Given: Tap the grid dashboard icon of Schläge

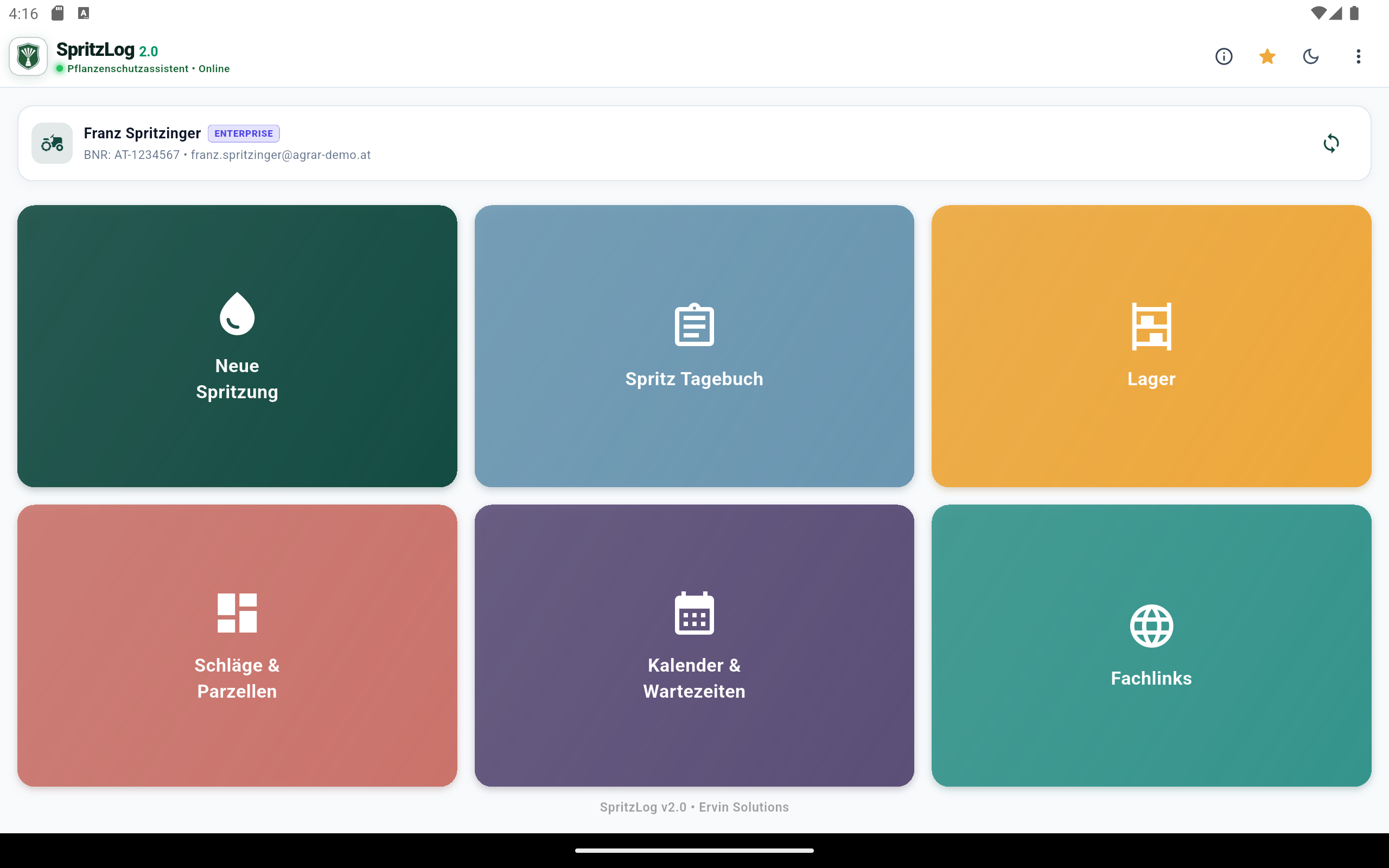Looking at the screenshot, I should click(237, 612).
